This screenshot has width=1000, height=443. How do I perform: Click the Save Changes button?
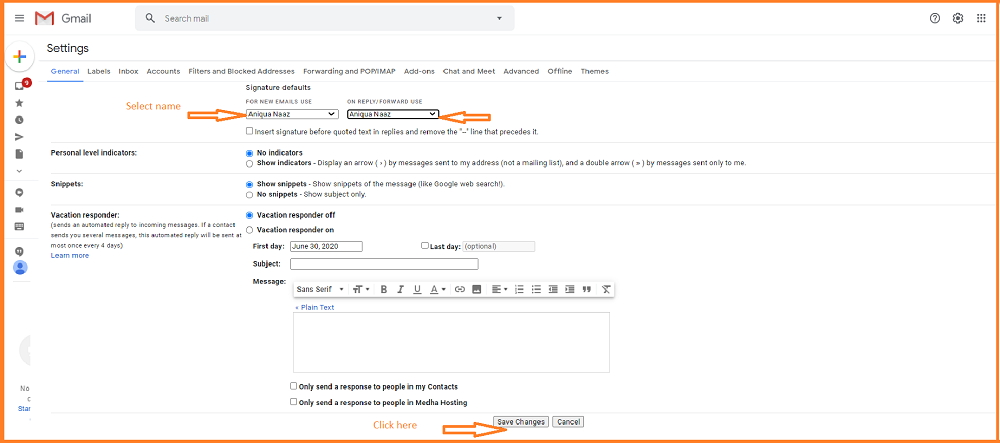pos(521,422)
